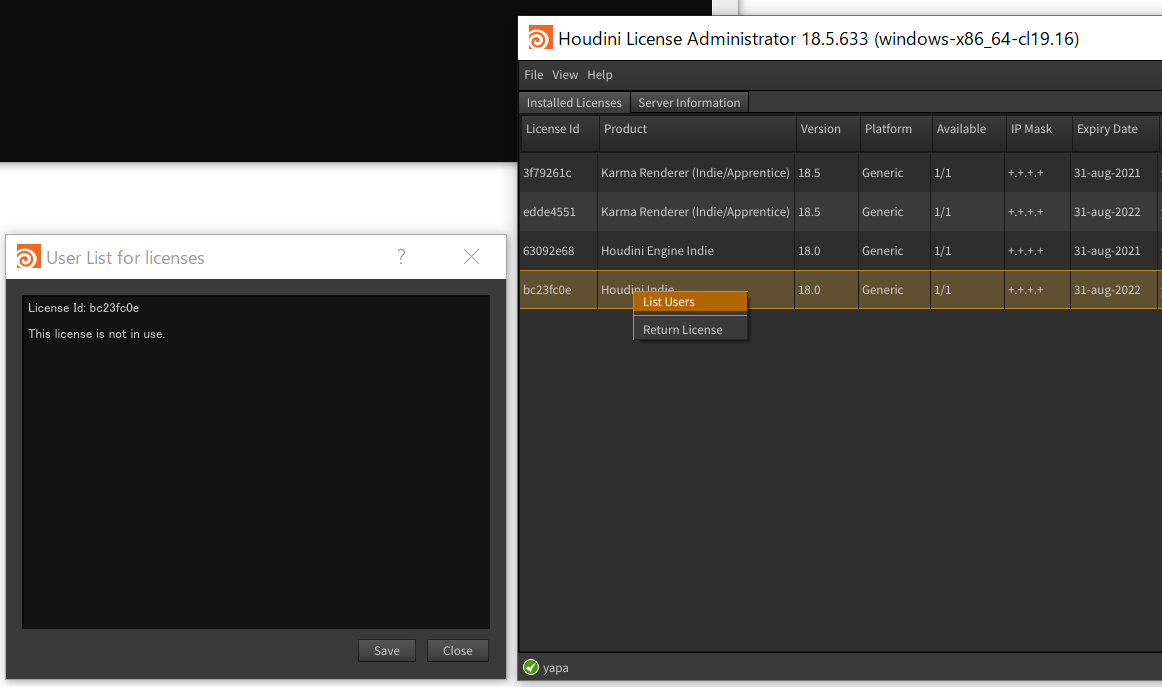Open the View menu

(x=565, y=75)
